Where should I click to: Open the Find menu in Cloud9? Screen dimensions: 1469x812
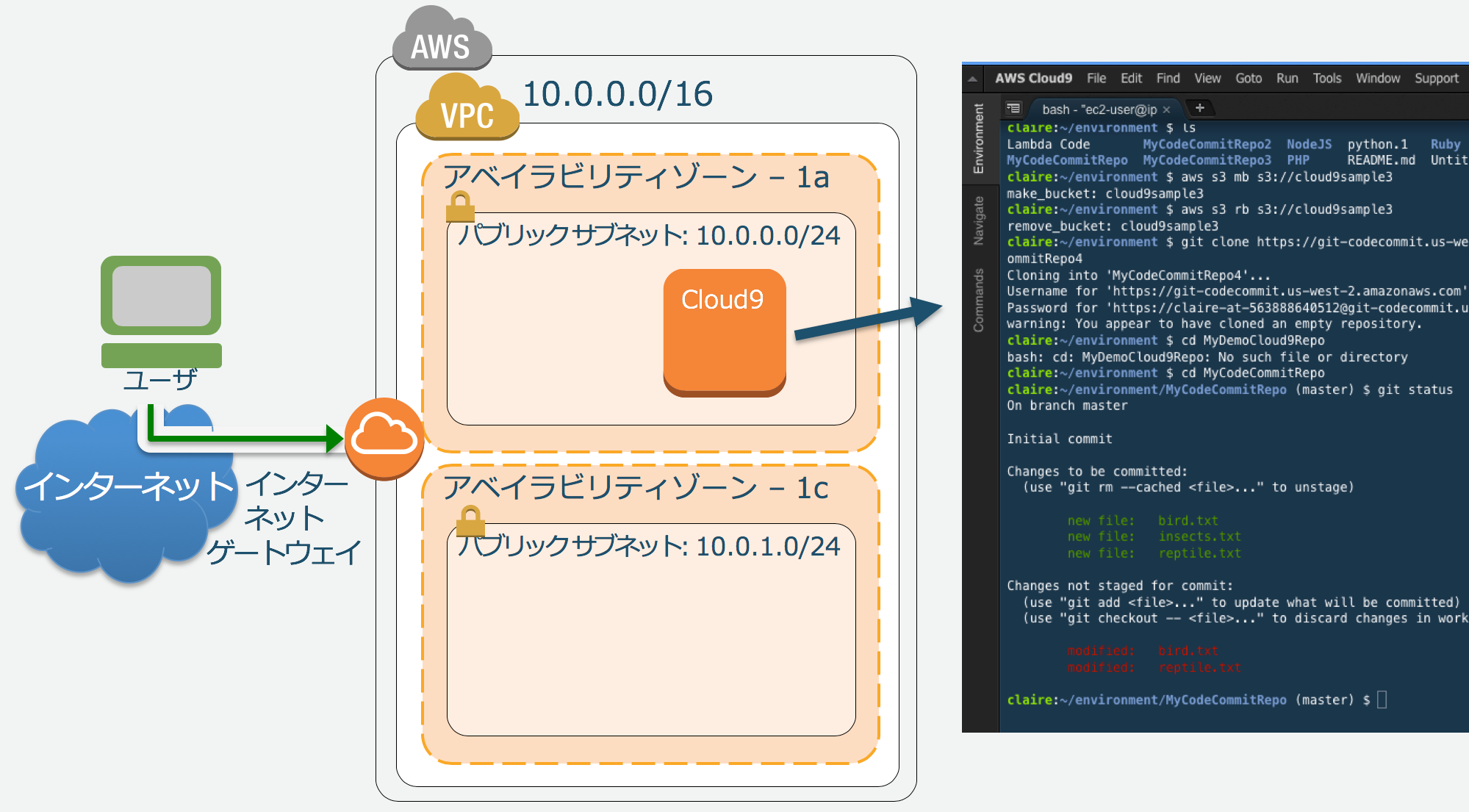[x=1168, y=78]
